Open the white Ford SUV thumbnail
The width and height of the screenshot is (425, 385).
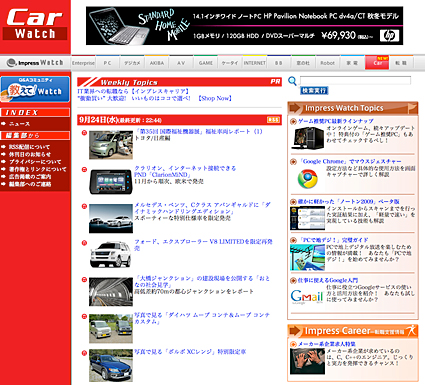coord(111,254)
